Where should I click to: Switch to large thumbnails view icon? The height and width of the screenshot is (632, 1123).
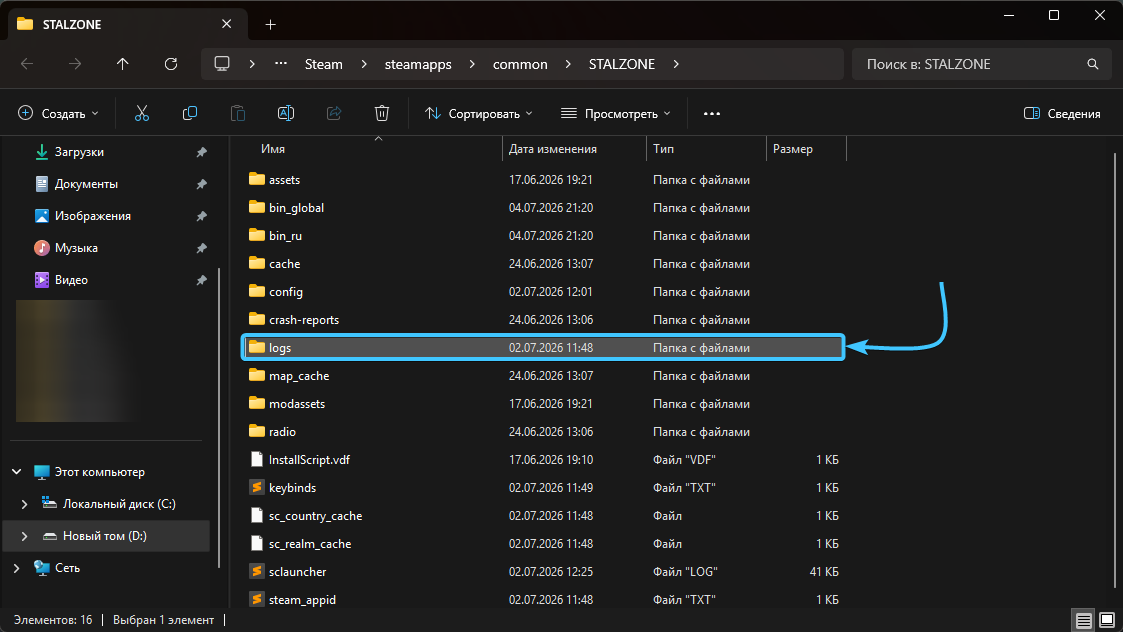(1107, 620)
